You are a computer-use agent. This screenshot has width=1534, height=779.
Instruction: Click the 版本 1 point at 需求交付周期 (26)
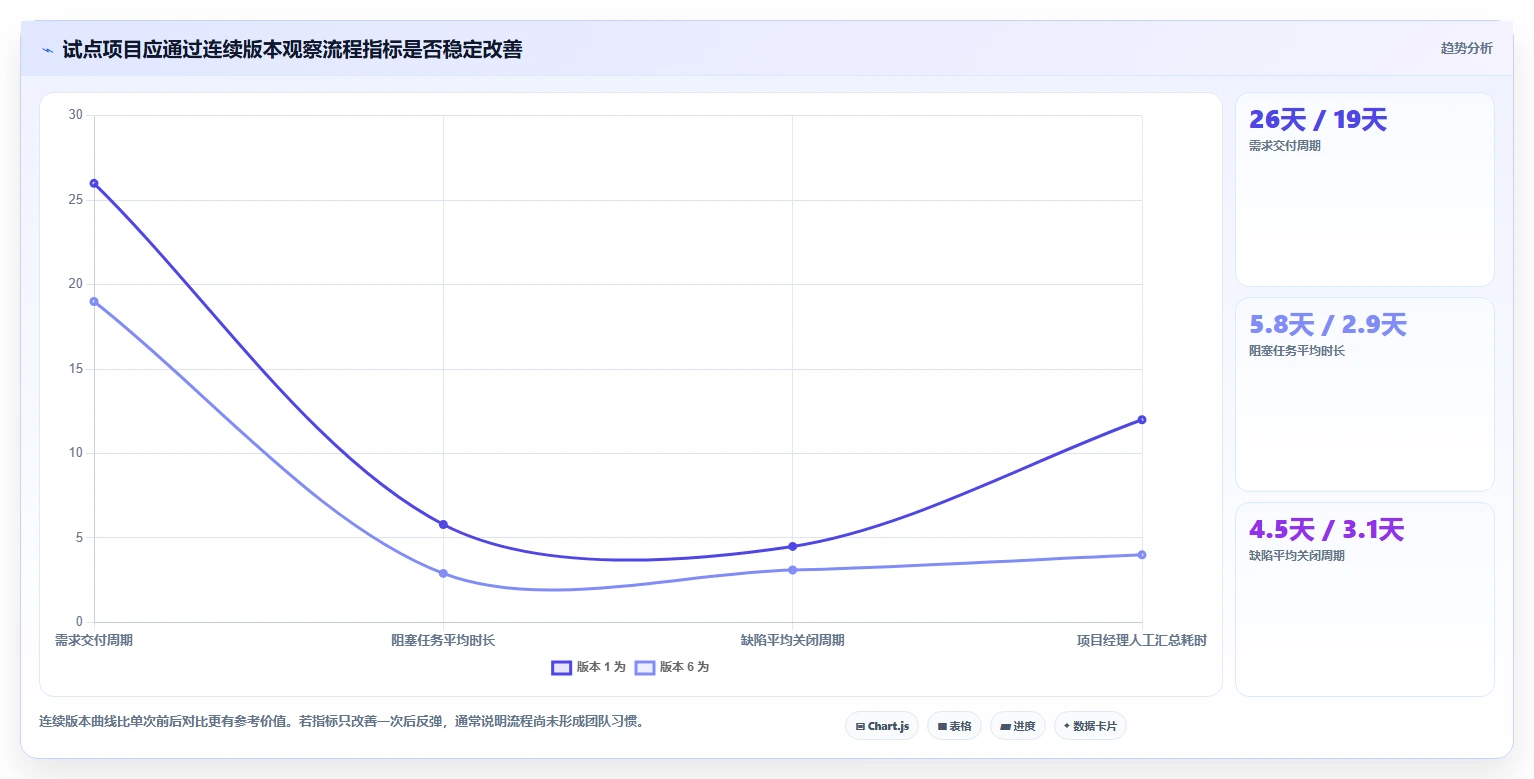coord(94,183)
